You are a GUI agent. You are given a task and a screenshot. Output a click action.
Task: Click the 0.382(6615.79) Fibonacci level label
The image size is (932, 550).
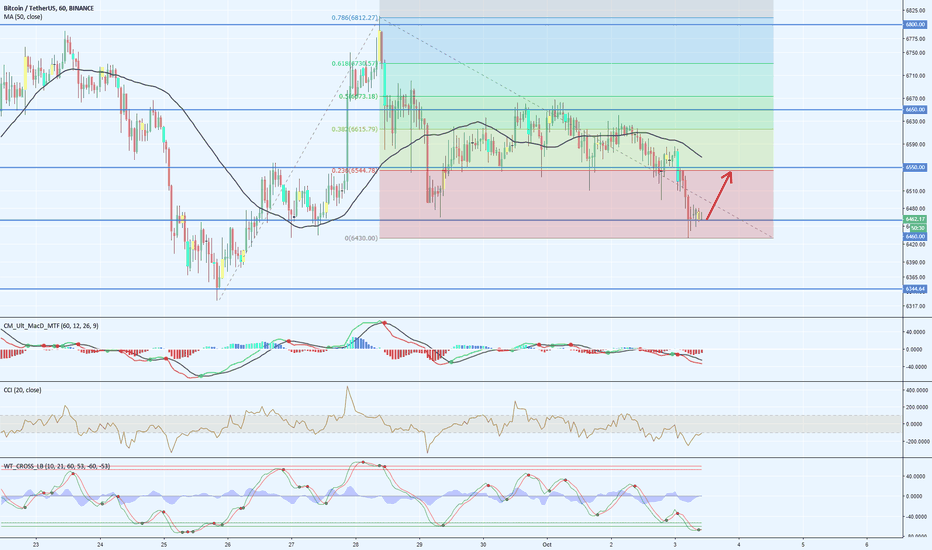coord(354,129)
